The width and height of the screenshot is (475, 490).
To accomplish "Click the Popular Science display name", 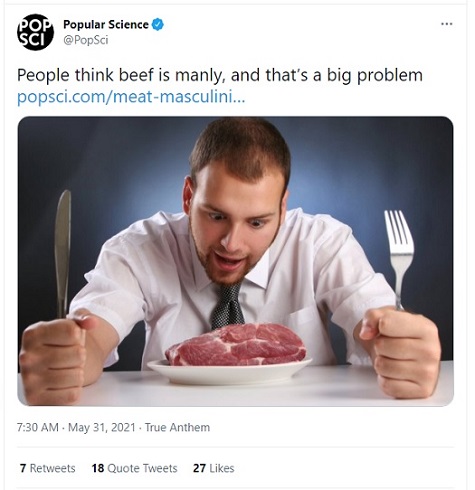I will point(106,24).
